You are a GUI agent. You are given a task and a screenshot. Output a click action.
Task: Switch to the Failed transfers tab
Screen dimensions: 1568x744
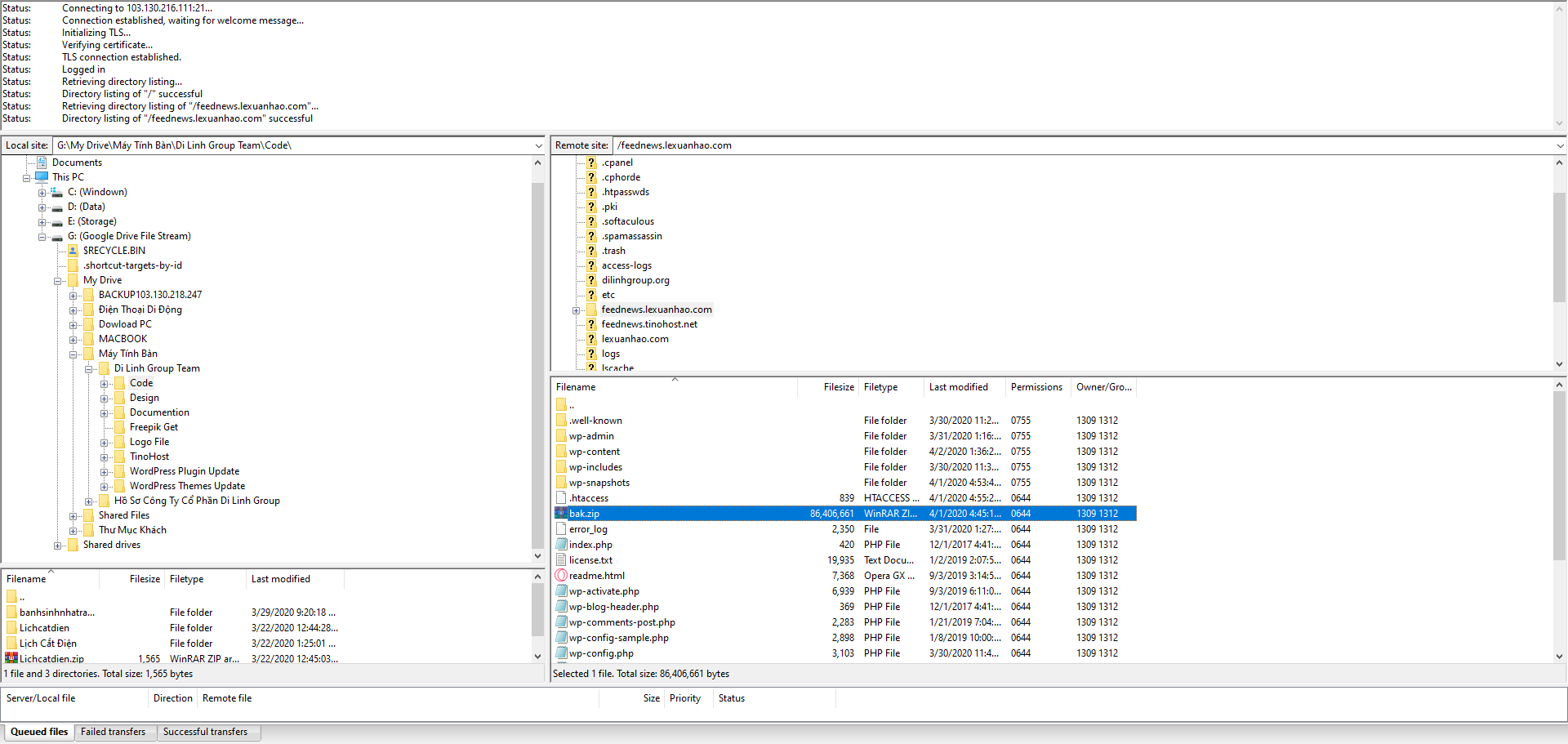pos(113,732)
